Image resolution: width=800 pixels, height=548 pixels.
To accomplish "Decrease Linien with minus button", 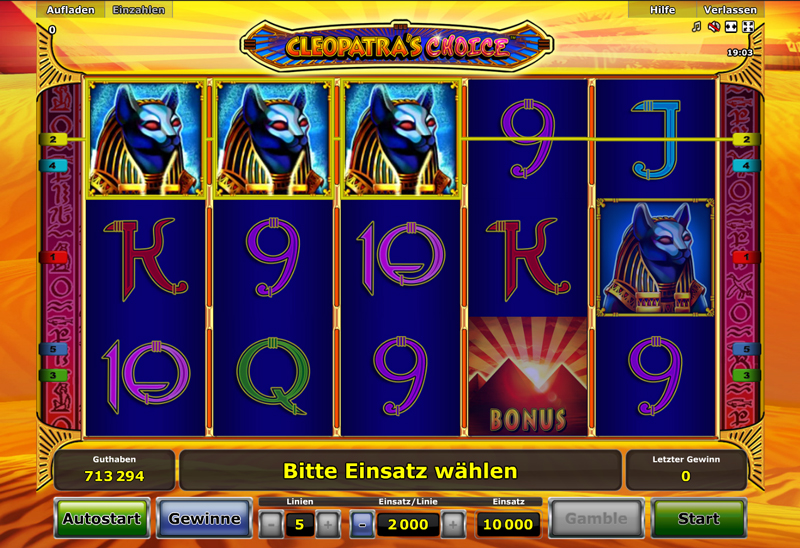I will pyautogui.click(x=271, y=525).
